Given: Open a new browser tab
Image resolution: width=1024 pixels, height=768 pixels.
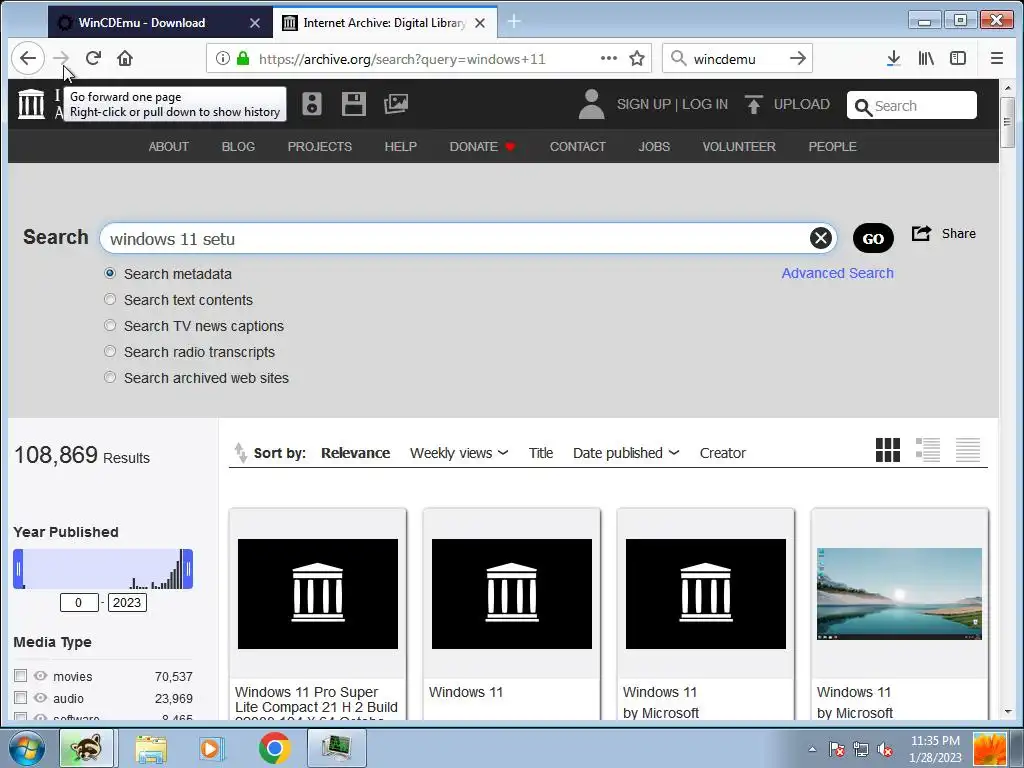Looking at the screenshot, I should click(514, 22).
